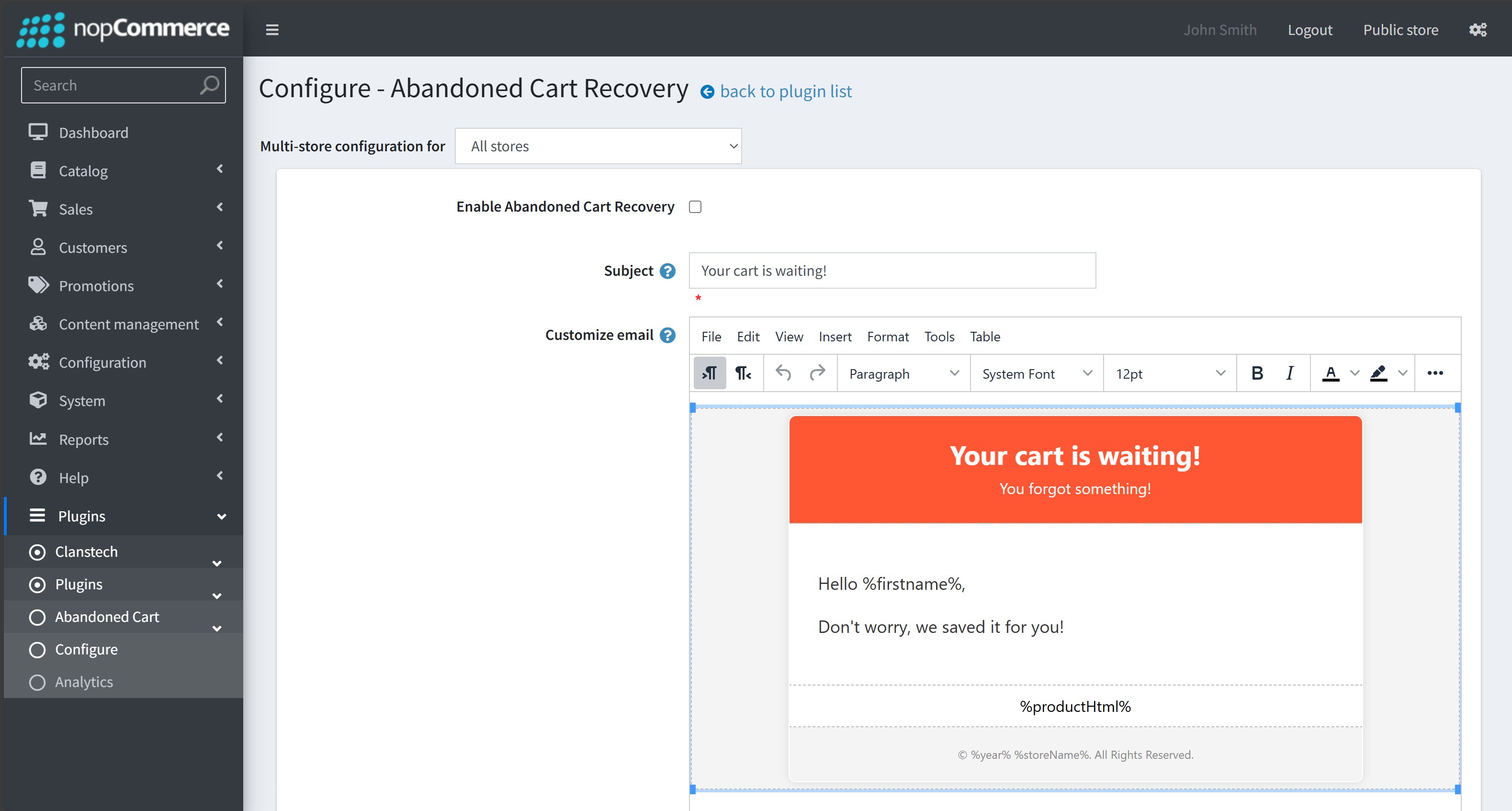Open the System Font dropdown
1512x811 pixels.
click(1037, 373)
